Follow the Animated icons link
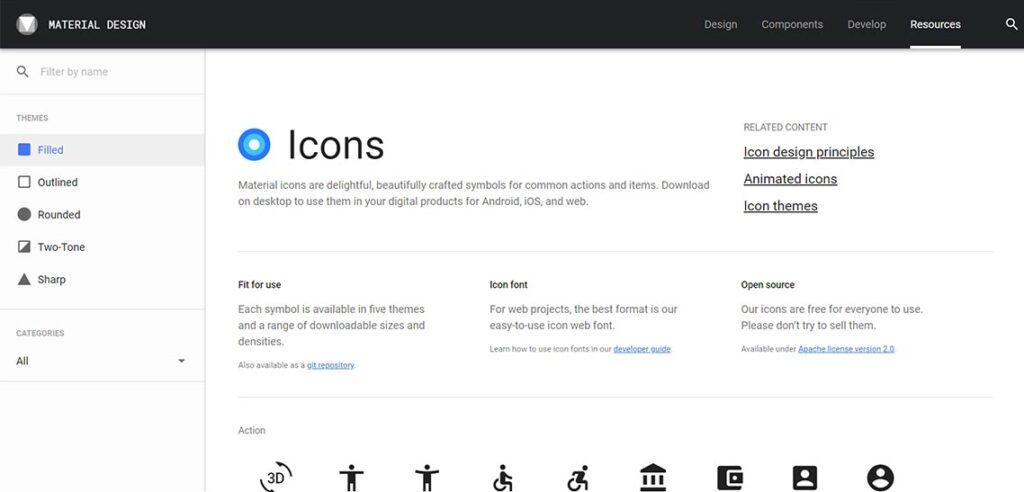This screenshot has height=492, width=1024. click(x=790, y=179)
